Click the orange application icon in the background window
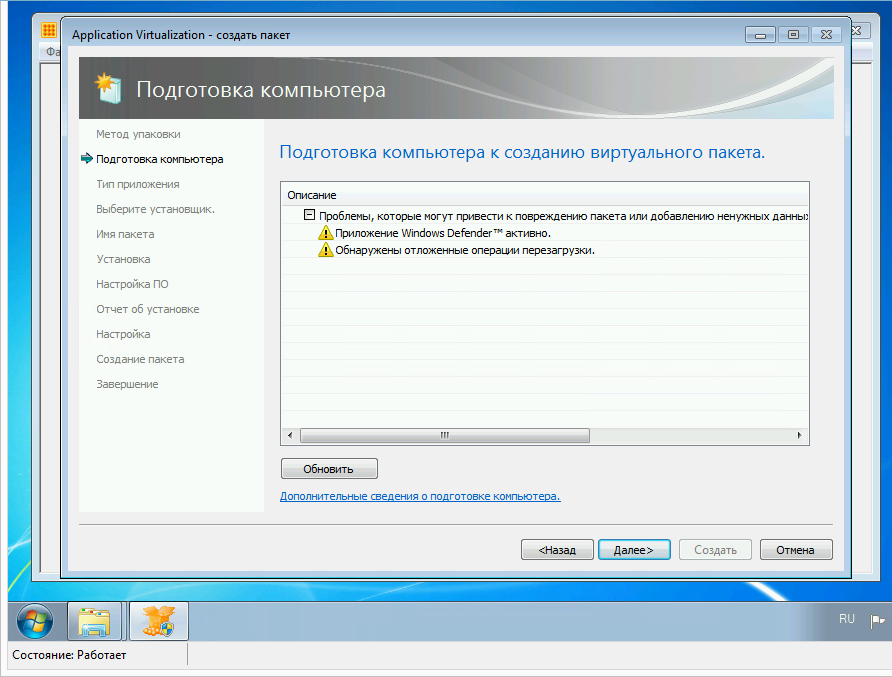The height and width of the screenshot is (677, 892). (49, 30)
